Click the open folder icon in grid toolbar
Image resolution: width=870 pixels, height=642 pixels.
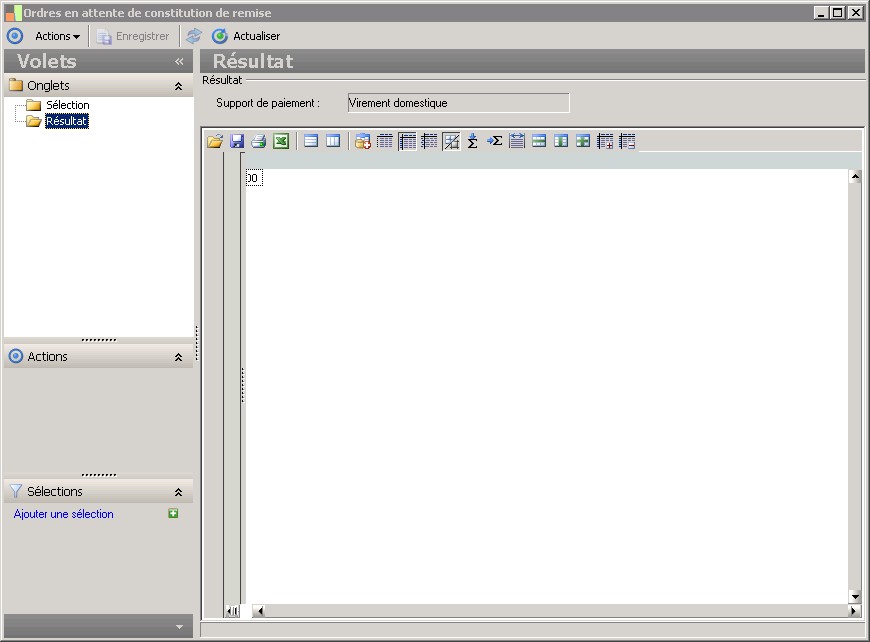pyautogui.click(x=215, y=141)
